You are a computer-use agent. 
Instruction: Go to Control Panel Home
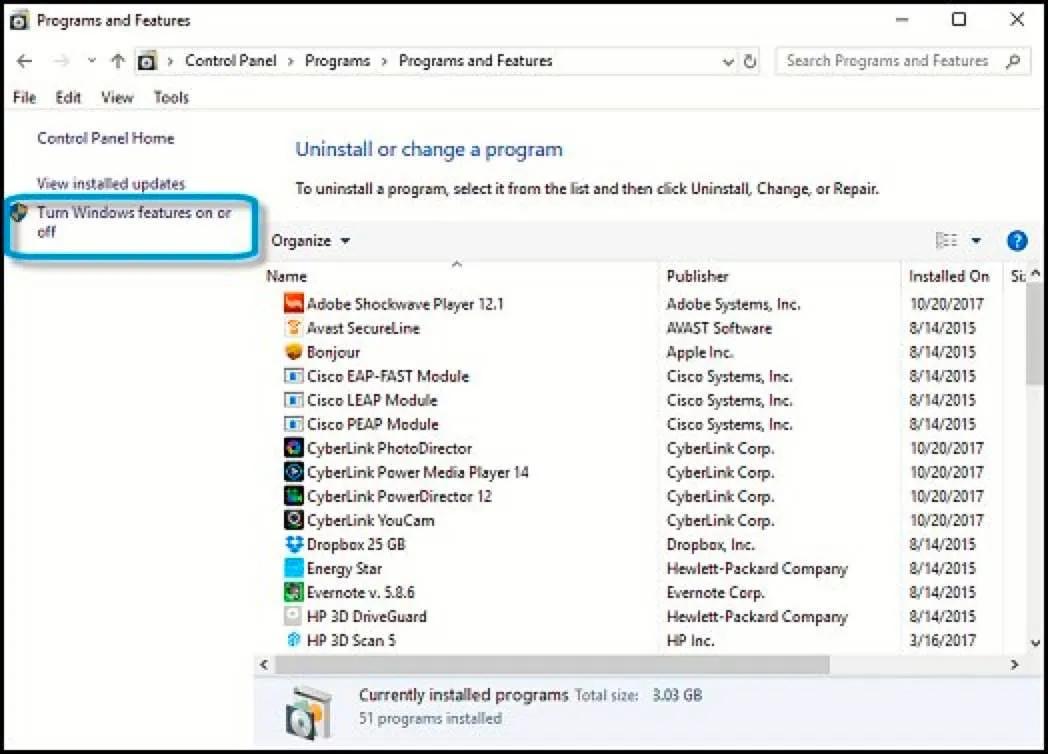pos(106,138)
